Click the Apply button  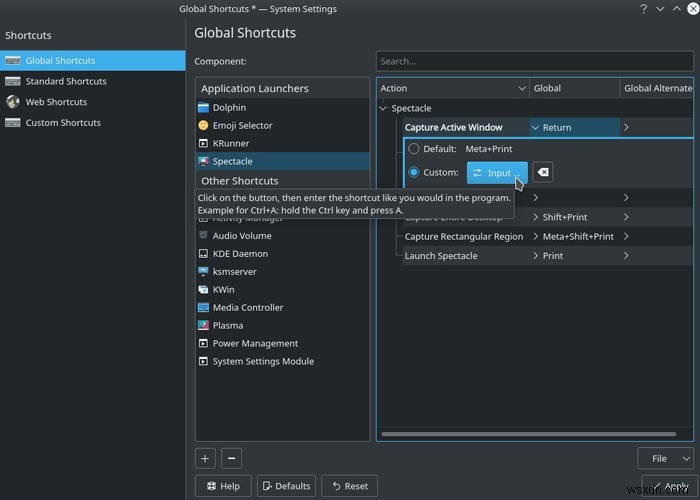tap(668, 486)
